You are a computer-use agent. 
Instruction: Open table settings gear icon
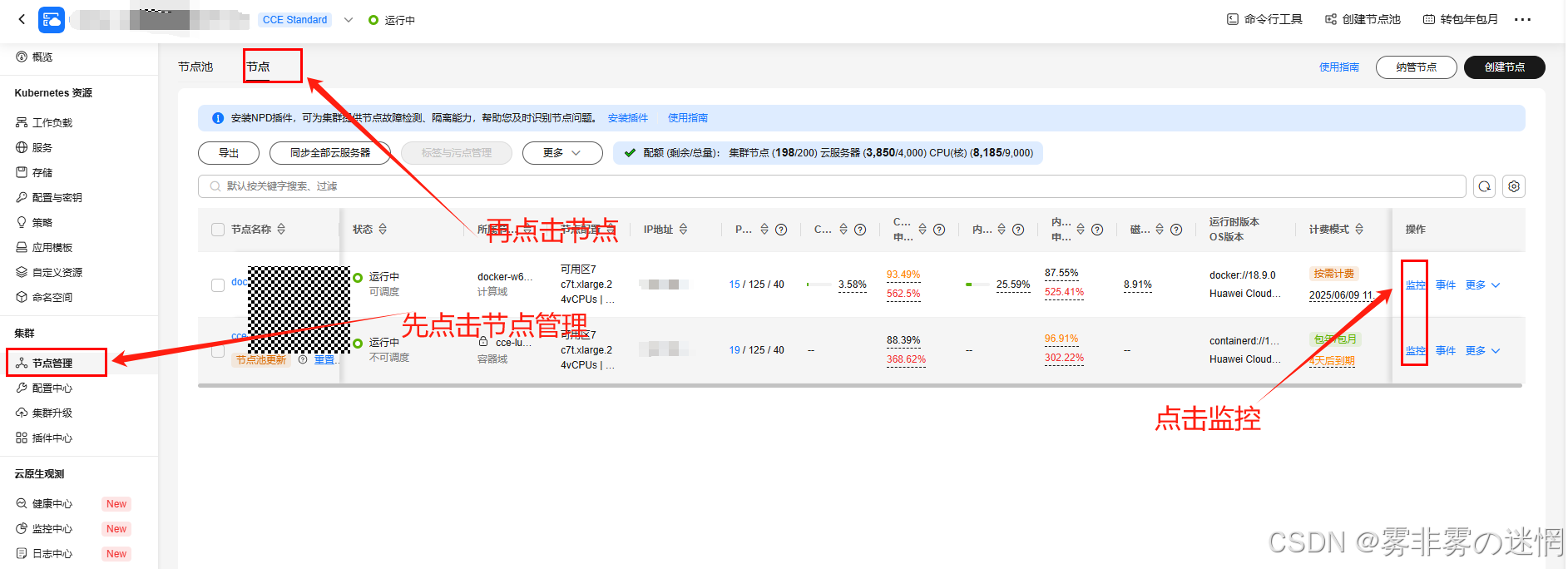click(x=1514, y=186)
